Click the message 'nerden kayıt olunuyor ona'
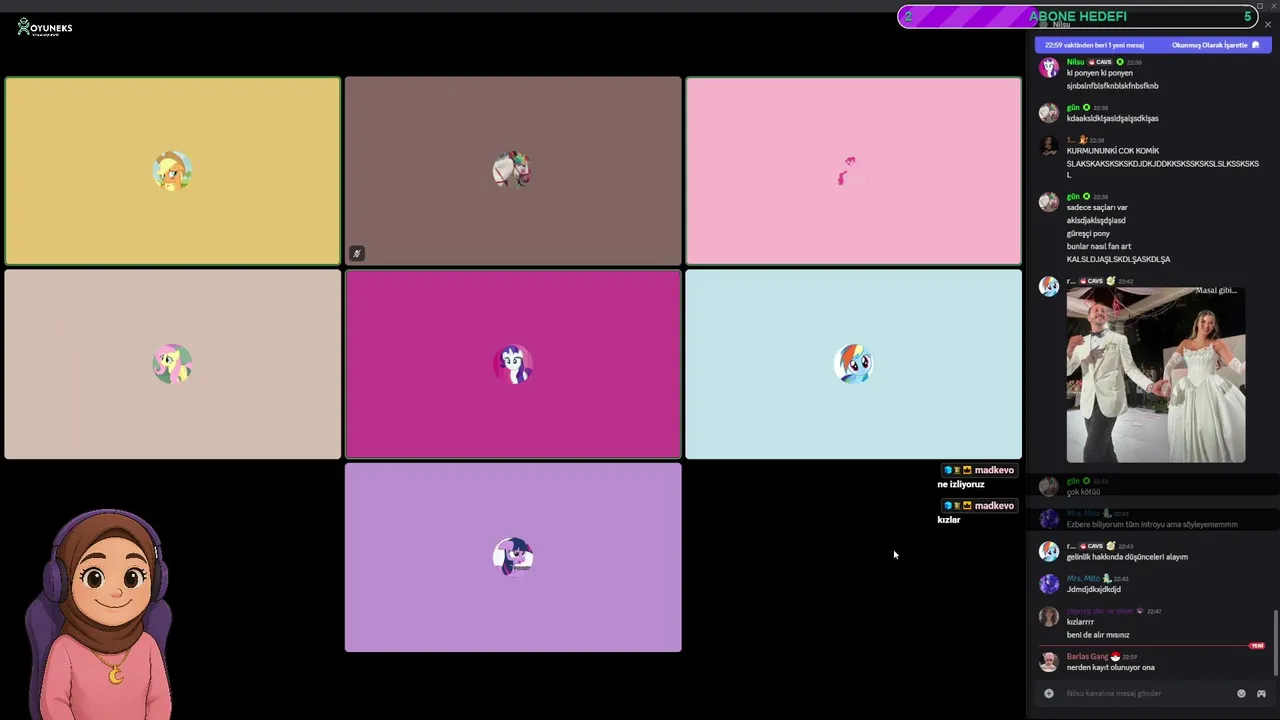The height and width of the screenshot is (720, 1280). tap(1110, 668)
